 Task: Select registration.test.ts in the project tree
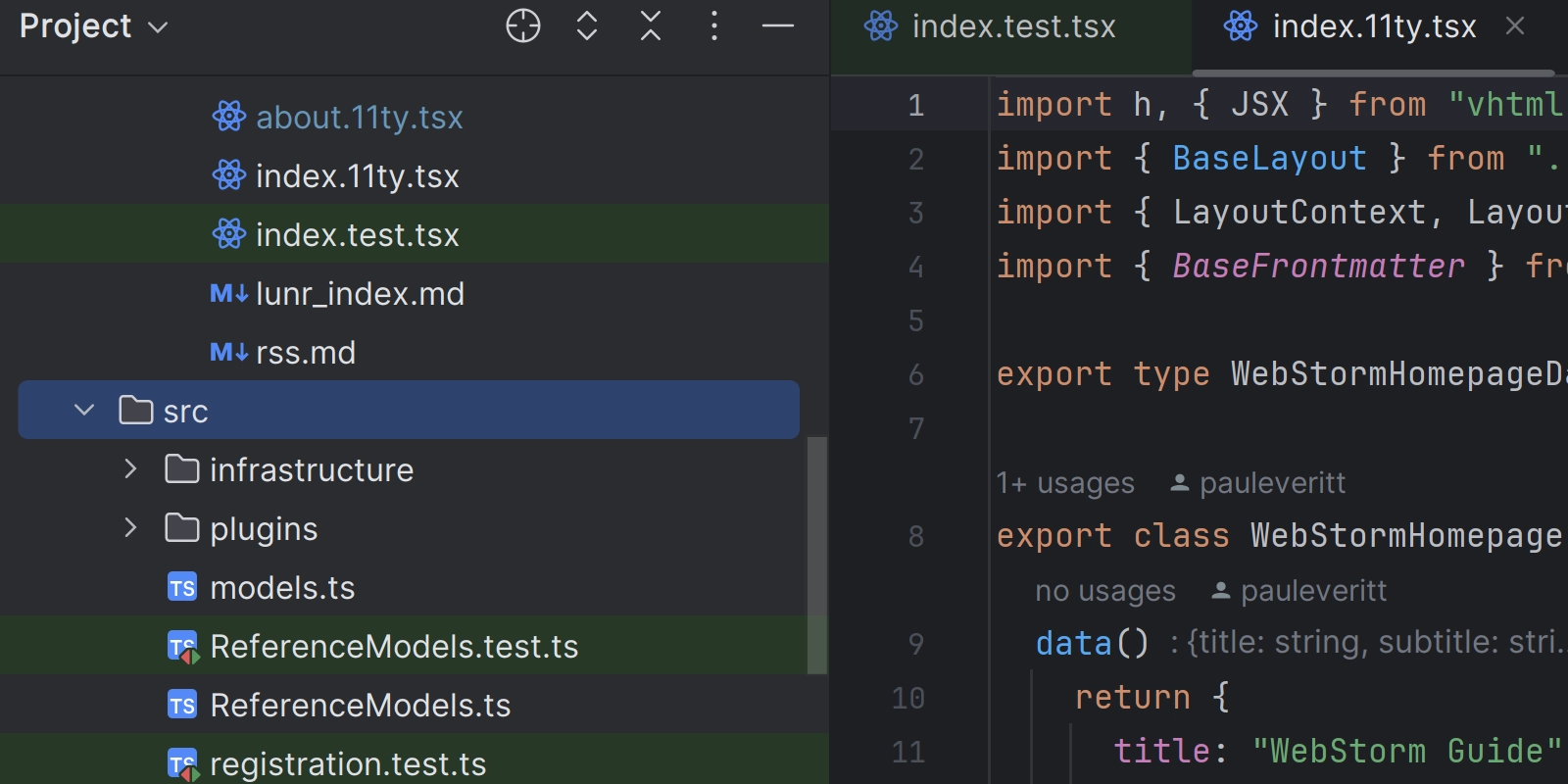pos(348,764)
